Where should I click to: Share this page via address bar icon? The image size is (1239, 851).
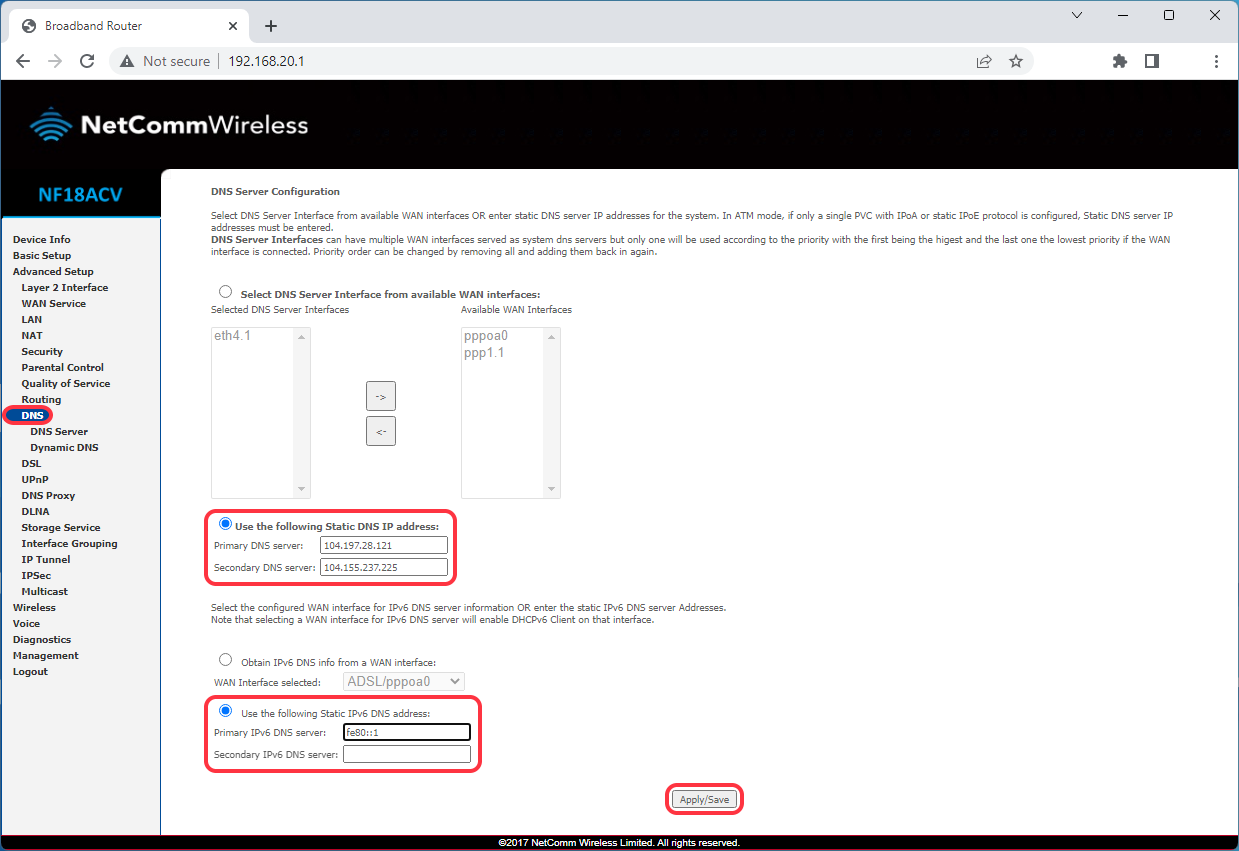point(984,61)
